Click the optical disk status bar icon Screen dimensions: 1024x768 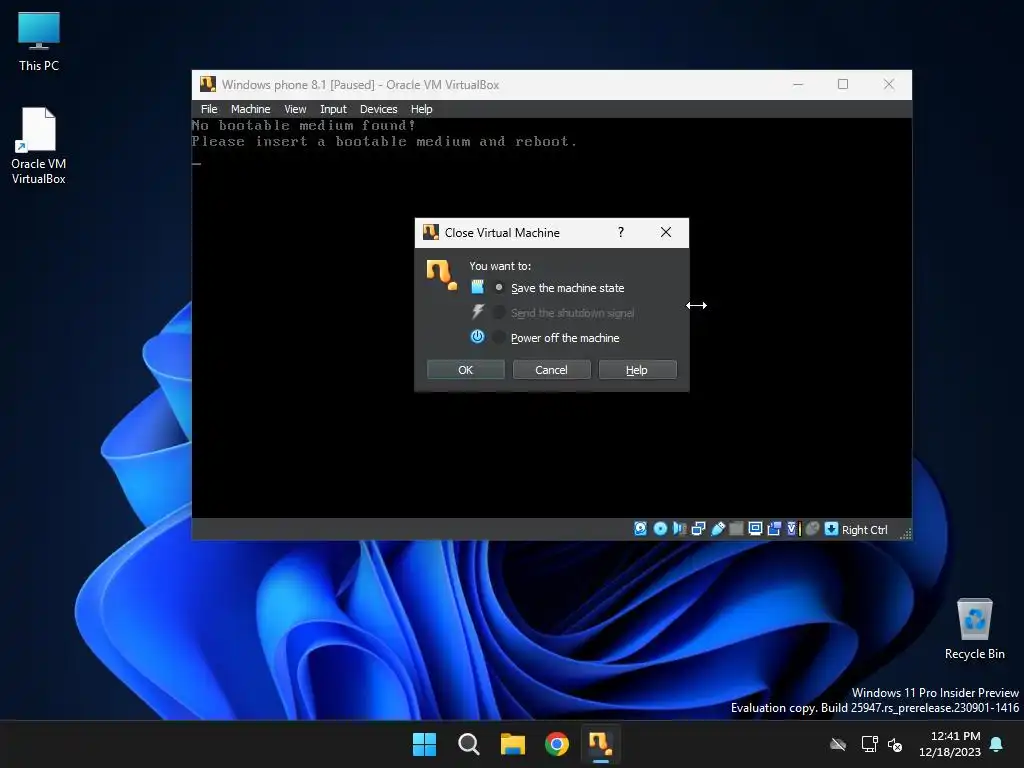660,529
